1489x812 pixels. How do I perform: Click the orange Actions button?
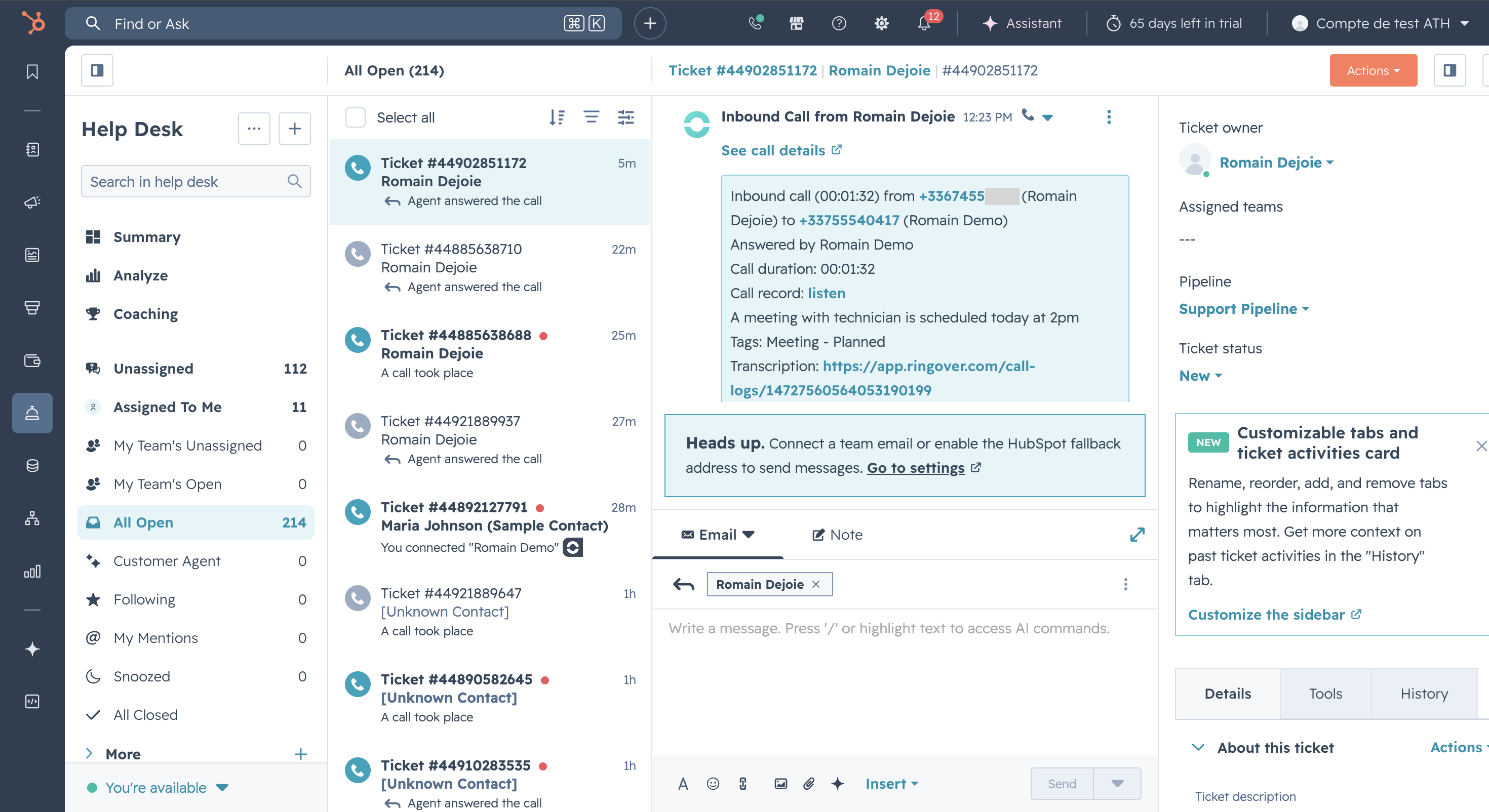(x=1373, y=70)
